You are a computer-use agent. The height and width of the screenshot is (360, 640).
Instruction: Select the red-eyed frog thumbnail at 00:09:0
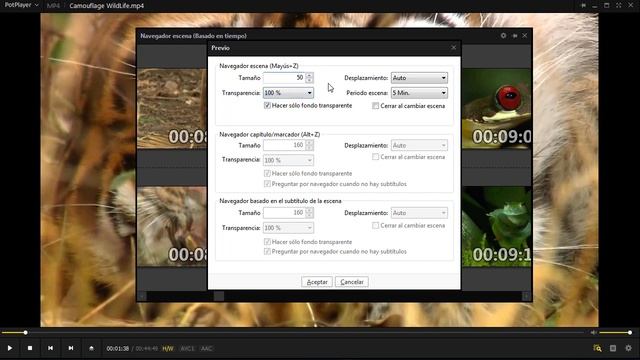pos(497,108)
